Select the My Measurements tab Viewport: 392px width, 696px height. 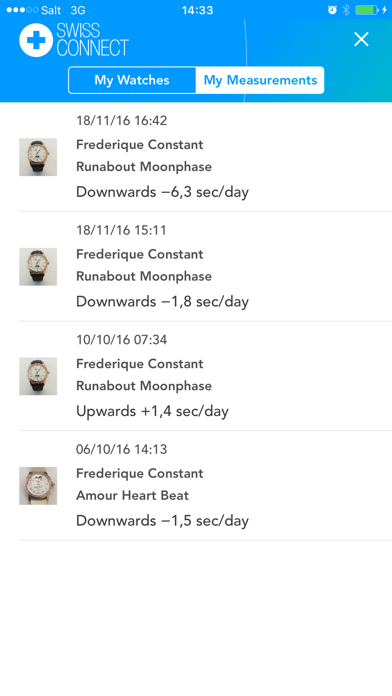(260, 80)
